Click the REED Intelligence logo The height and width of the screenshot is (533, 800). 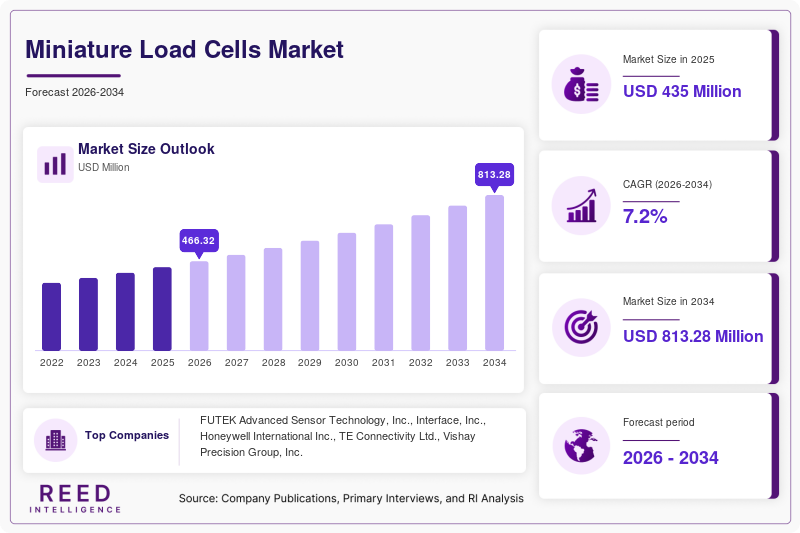[x=75, y=498]
